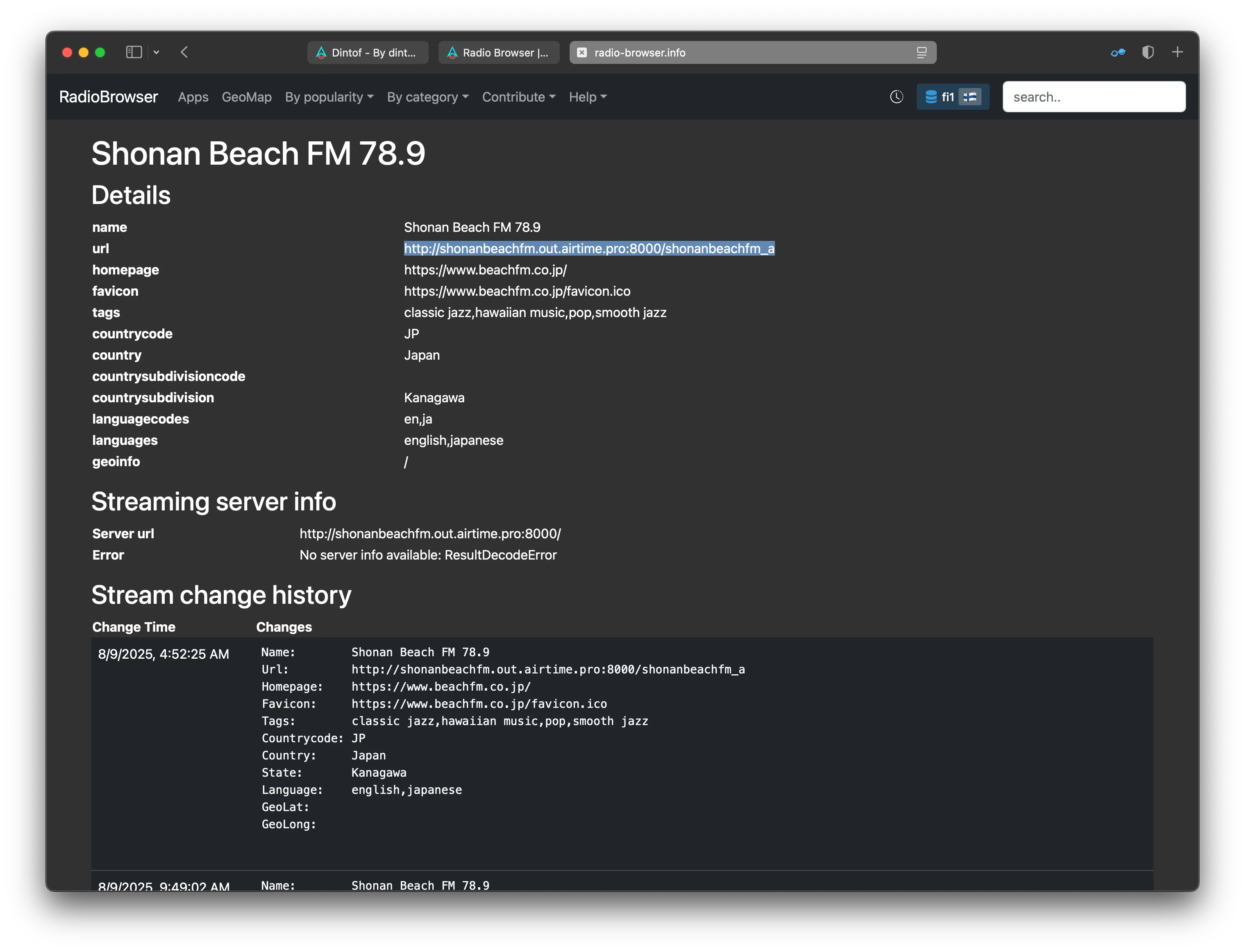
Task: Open the RadioBrowser logo home link
Action: (x=108, y=96)
